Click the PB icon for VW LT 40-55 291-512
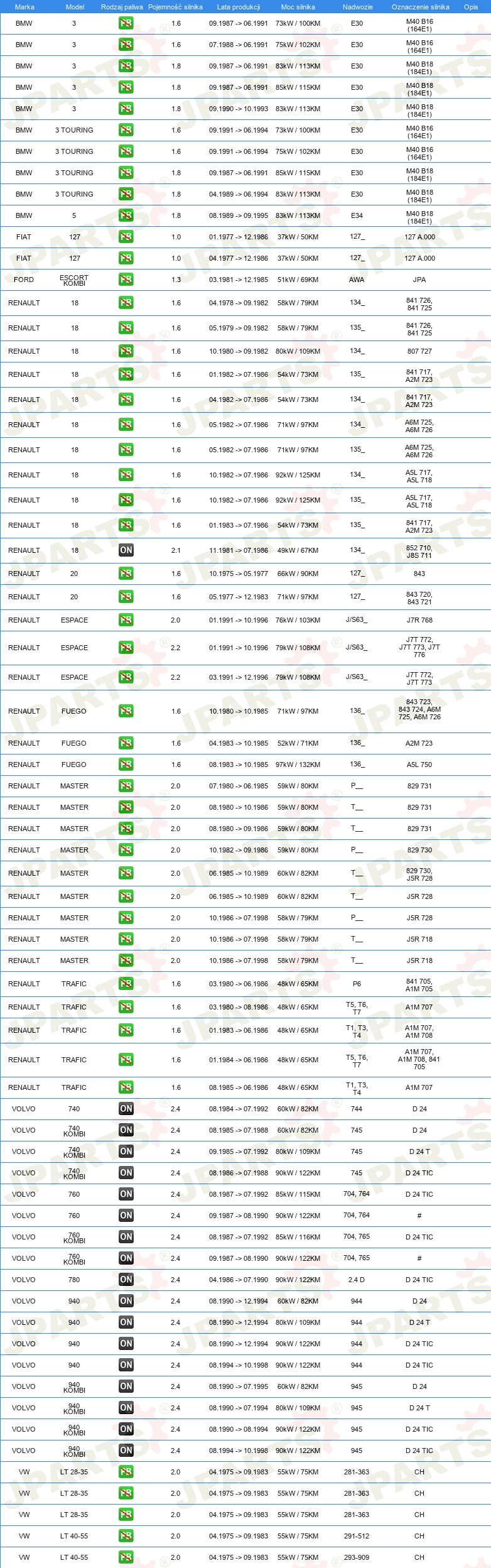 tap(126, 1536)
